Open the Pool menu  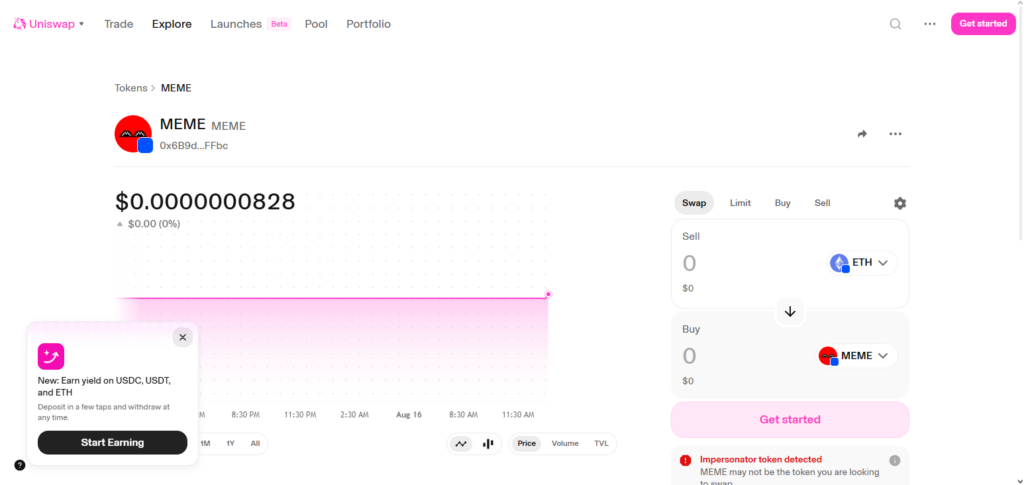click(316, 24)
